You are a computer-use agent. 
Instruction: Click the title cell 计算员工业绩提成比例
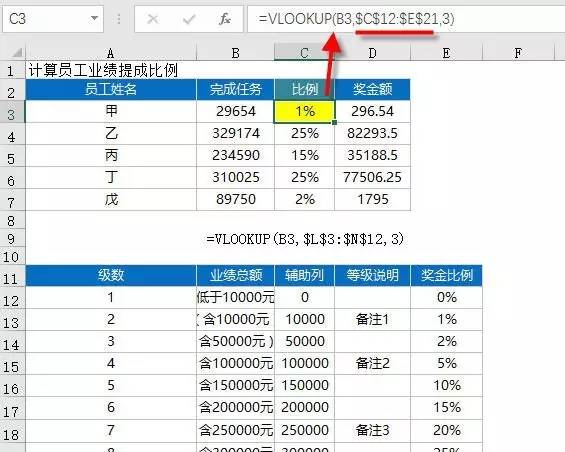[103, 70]
